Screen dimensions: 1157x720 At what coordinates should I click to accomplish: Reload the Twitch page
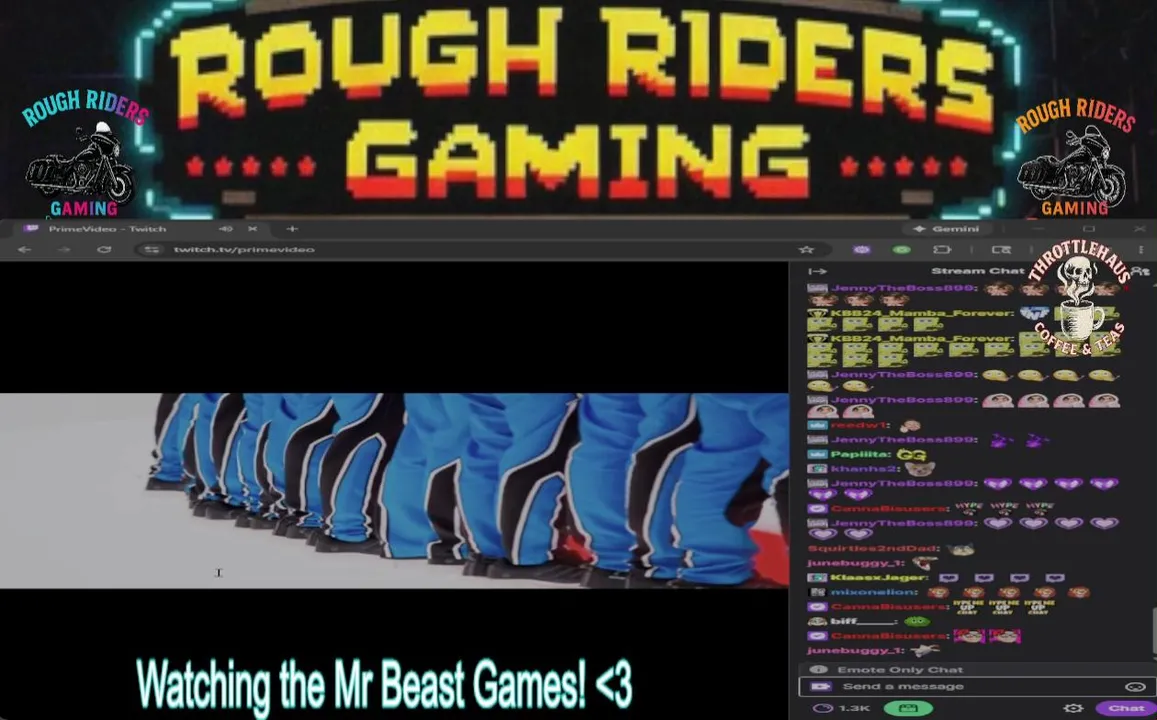pyautogui.click(x=104, y=250)
